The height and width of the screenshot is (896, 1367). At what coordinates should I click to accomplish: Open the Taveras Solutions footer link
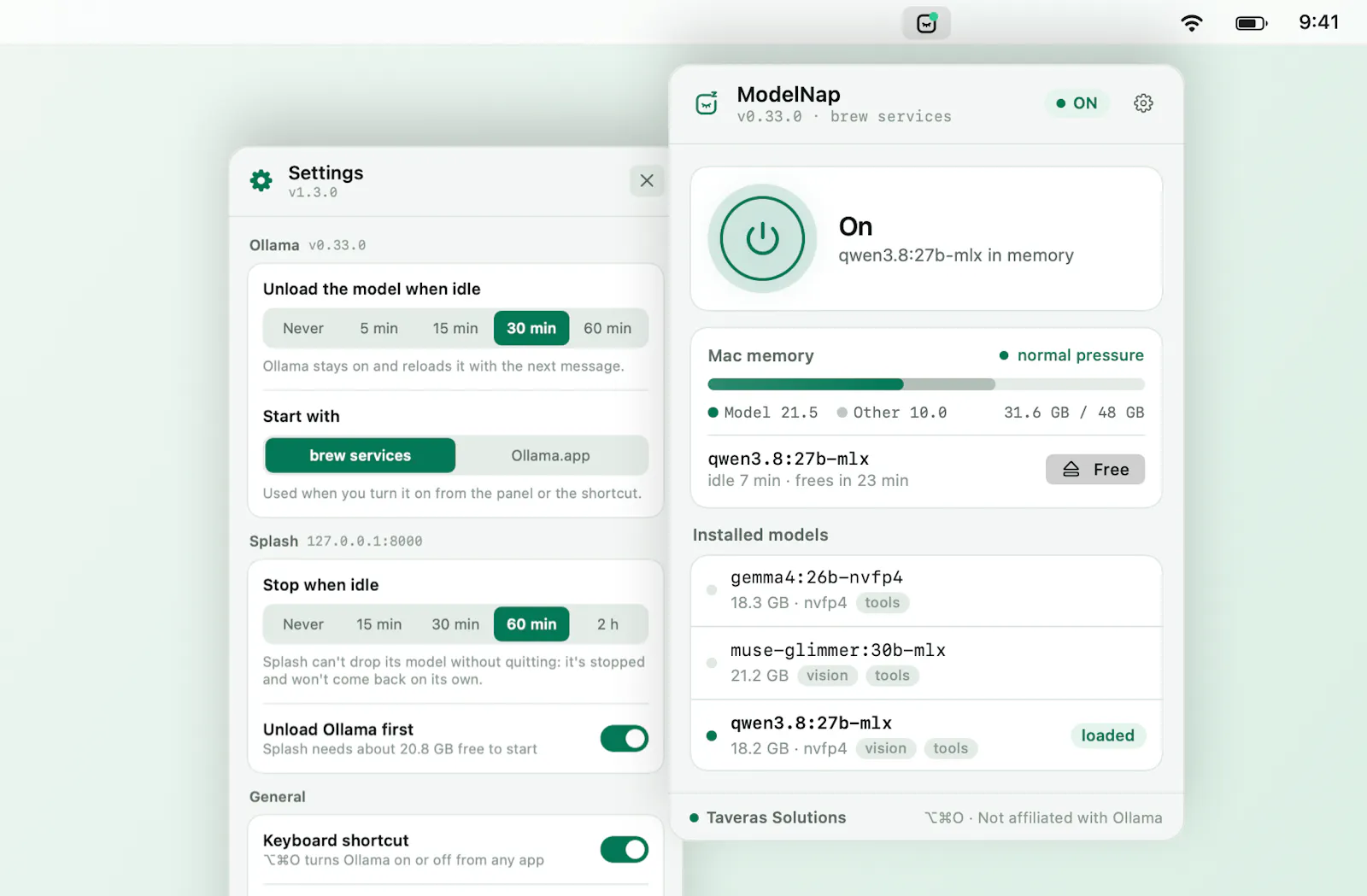pyautogui.click(x=767, y=817)
